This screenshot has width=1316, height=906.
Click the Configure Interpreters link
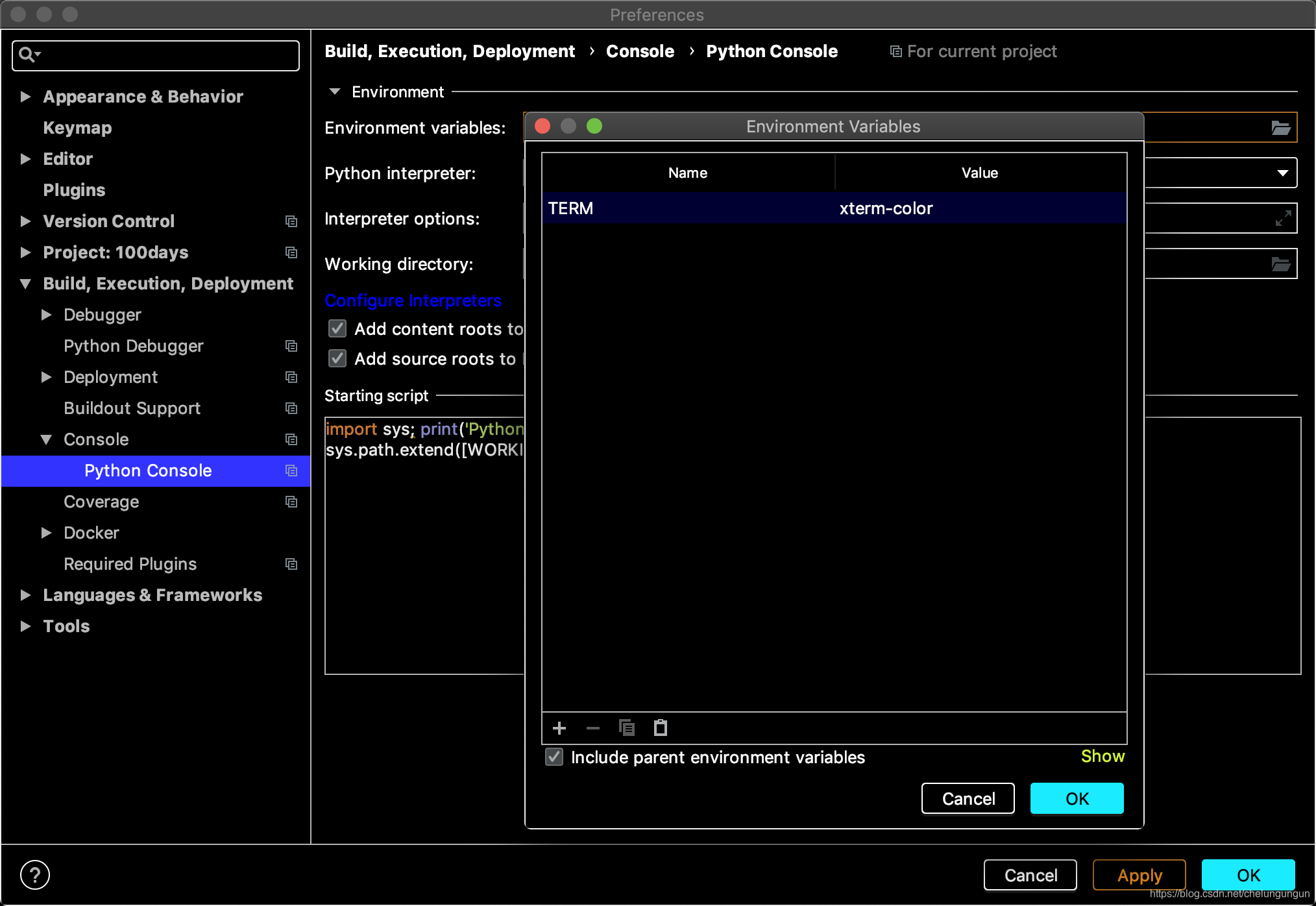tap(413, 300)
